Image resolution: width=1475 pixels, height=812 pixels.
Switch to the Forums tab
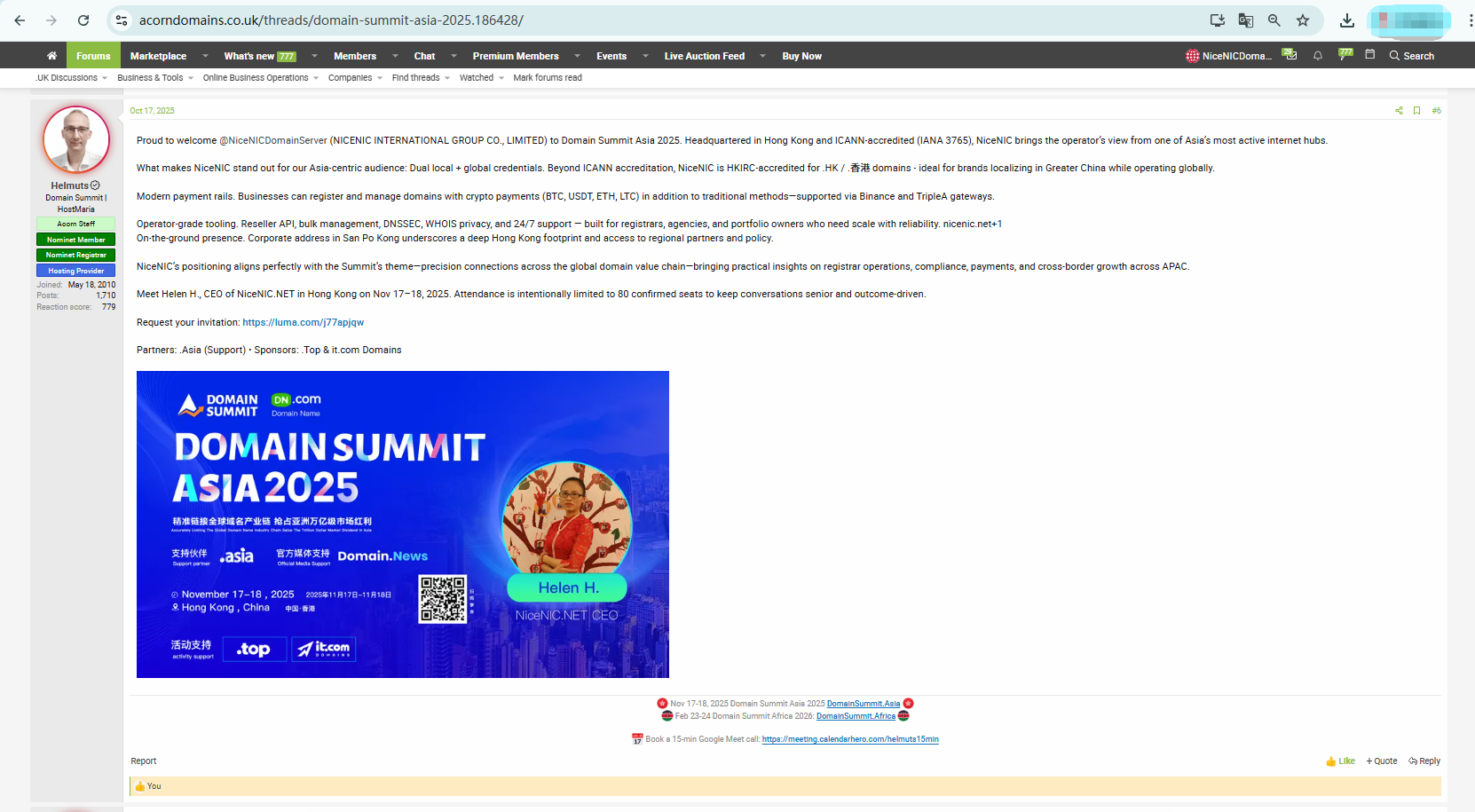93,56
